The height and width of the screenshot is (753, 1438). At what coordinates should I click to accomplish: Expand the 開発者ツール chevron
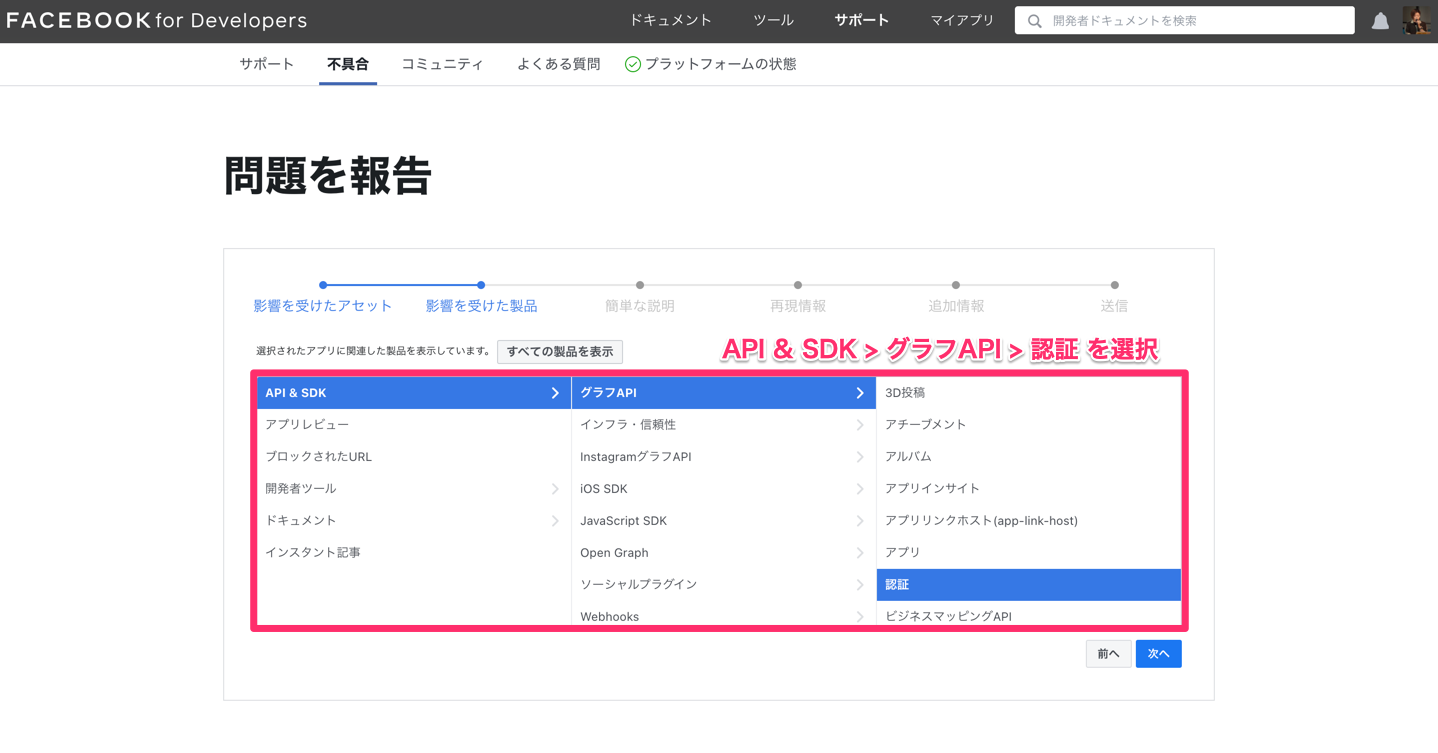pyautogui.click(x=555, y=489)
